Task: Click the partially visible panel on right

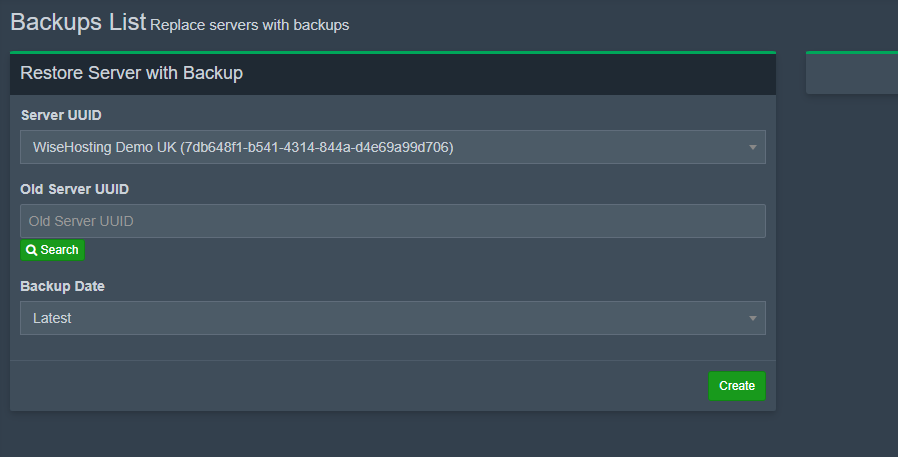Action: point(851,73)
